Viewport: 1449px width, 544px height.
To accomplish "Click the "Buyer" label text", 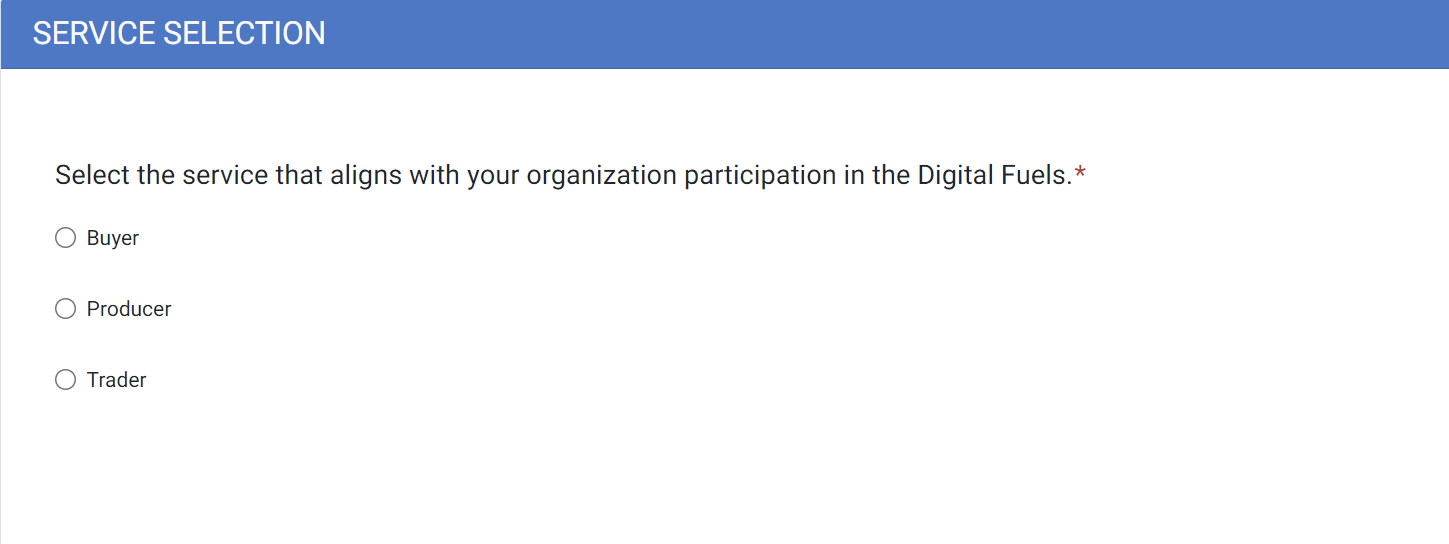I will (x=113, y=238).
